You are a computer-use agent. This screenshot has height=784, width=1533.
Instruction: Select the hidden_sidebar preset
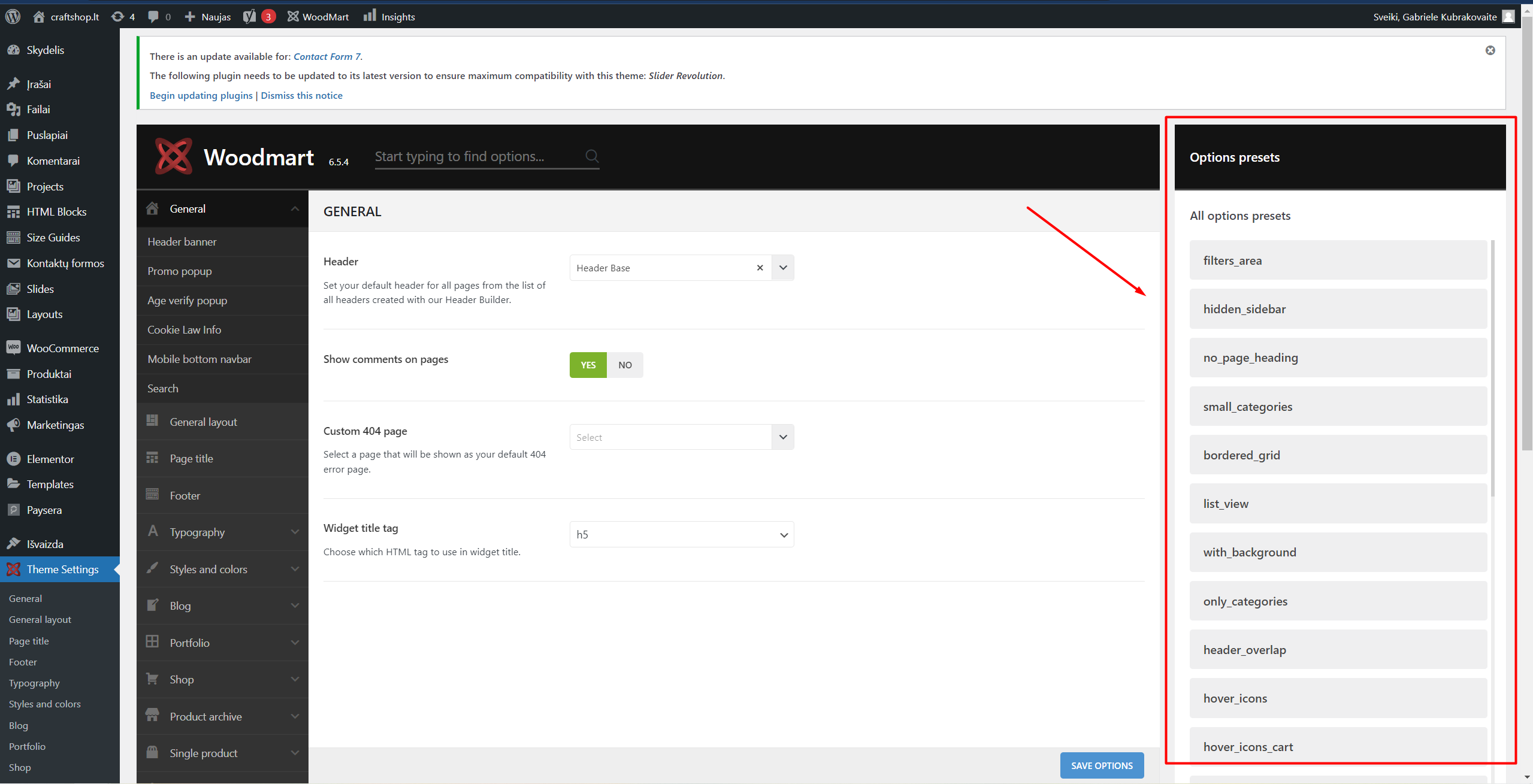click(x=1338, y=309)
